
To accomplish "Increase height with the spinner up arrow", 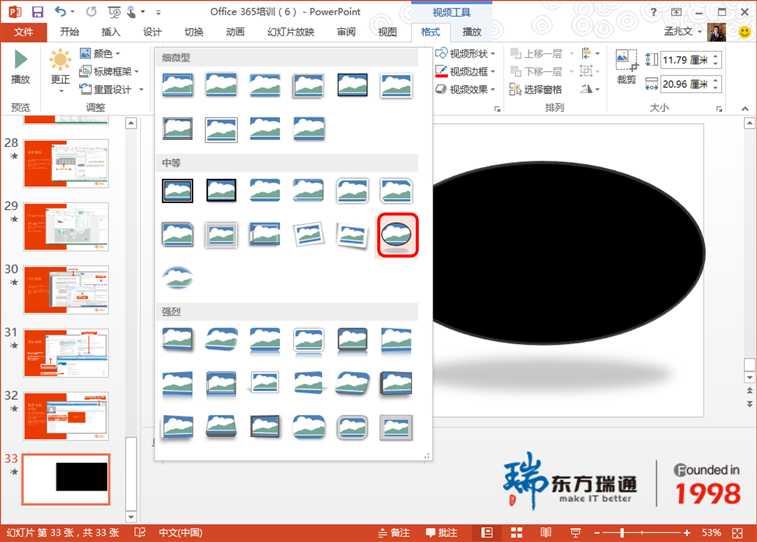I will [x=716, y=56].
